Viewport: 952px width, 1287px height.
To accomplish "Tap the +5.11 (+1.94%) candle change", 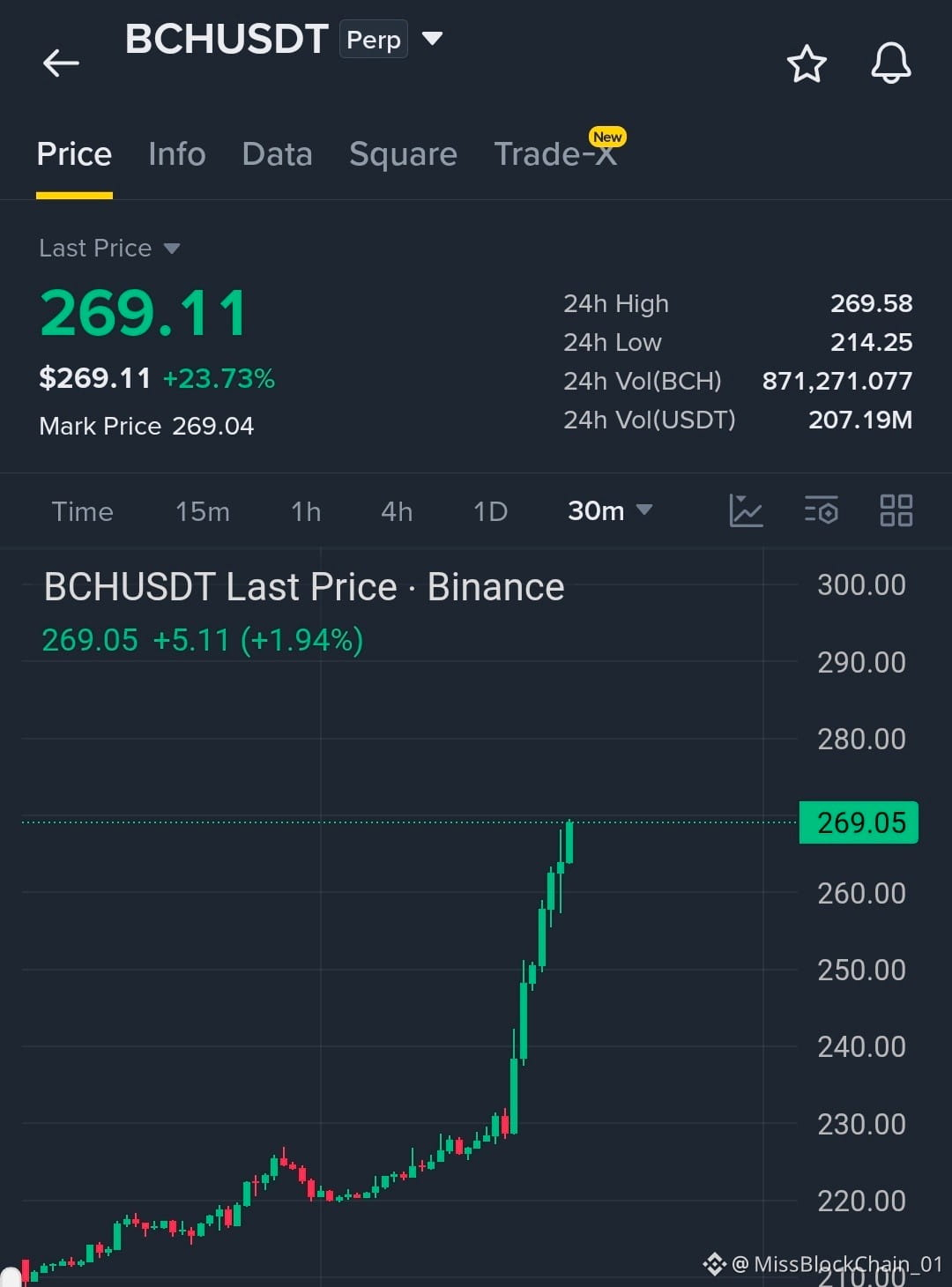I will tap(257, 640).
